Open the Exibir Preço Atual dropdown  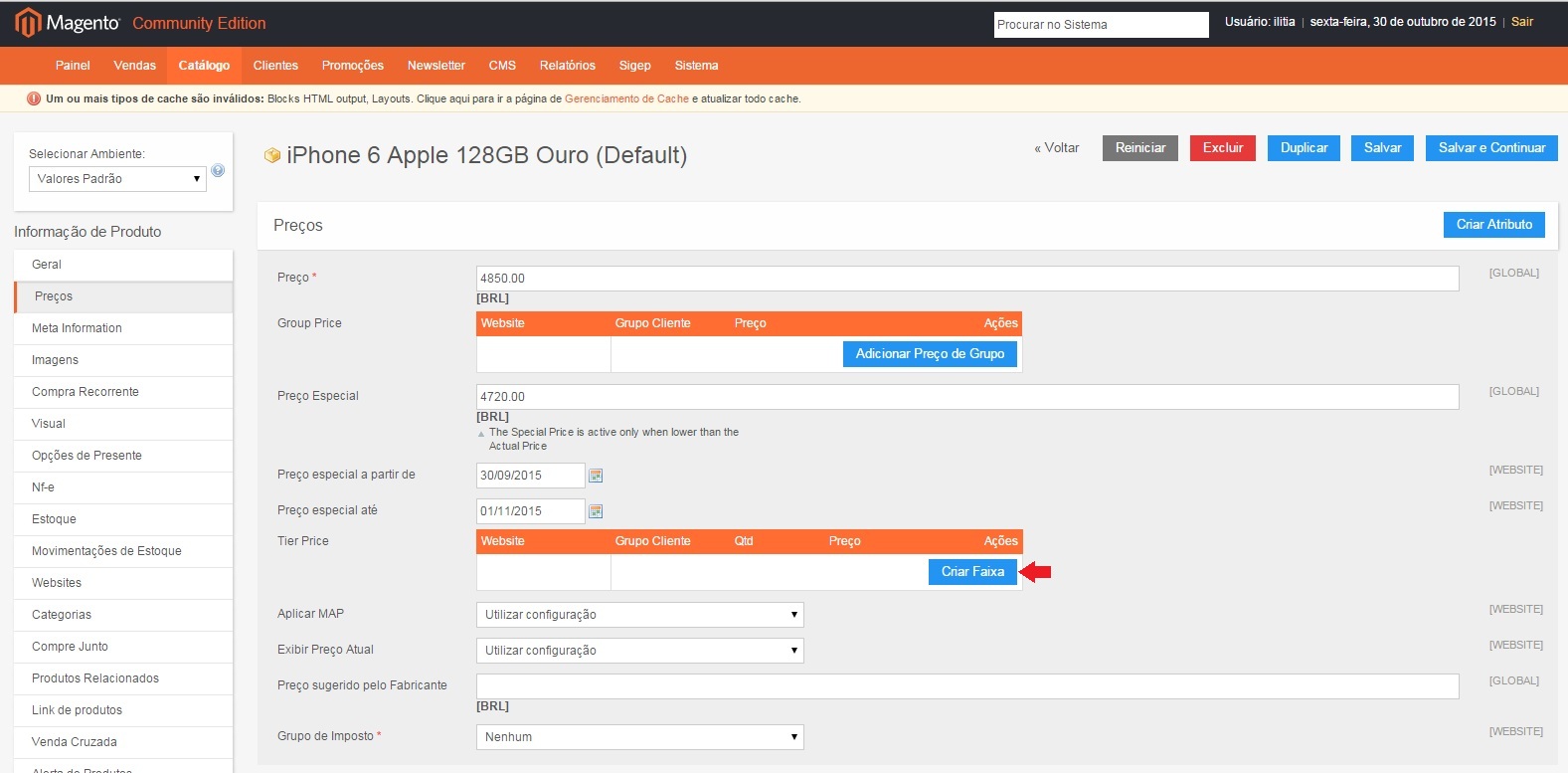639,651
